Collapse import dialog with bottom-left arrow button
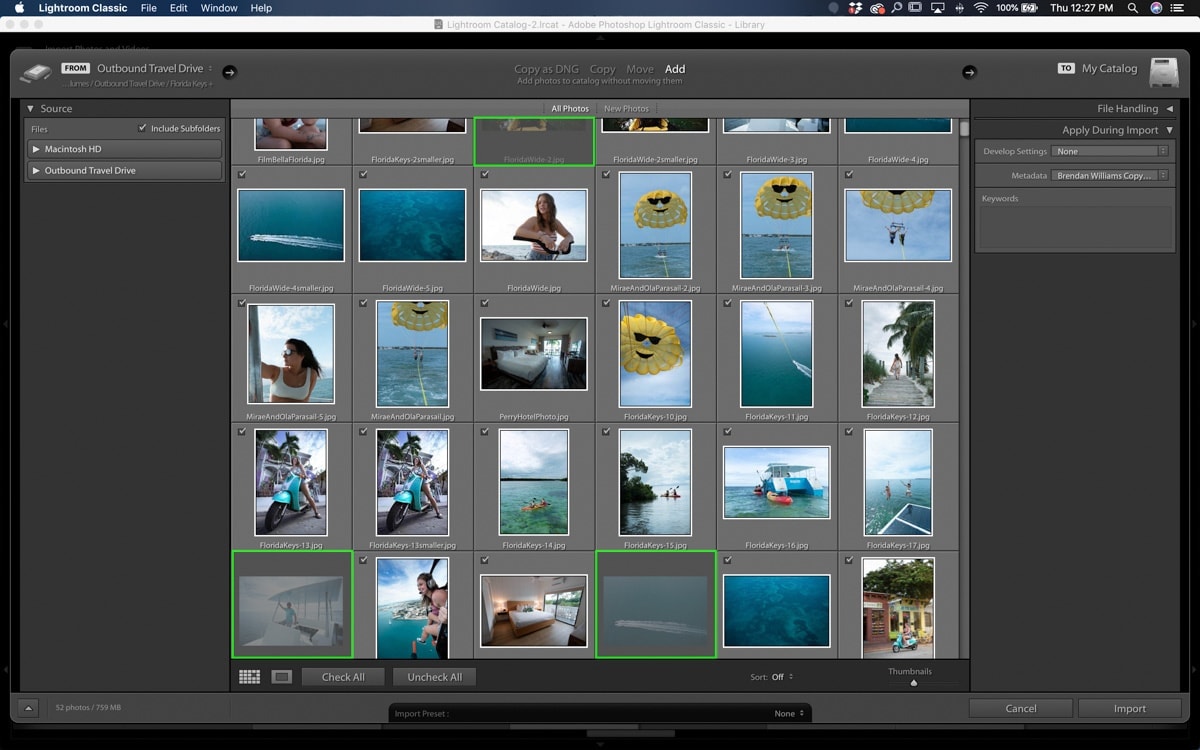 tap(28, 708)
